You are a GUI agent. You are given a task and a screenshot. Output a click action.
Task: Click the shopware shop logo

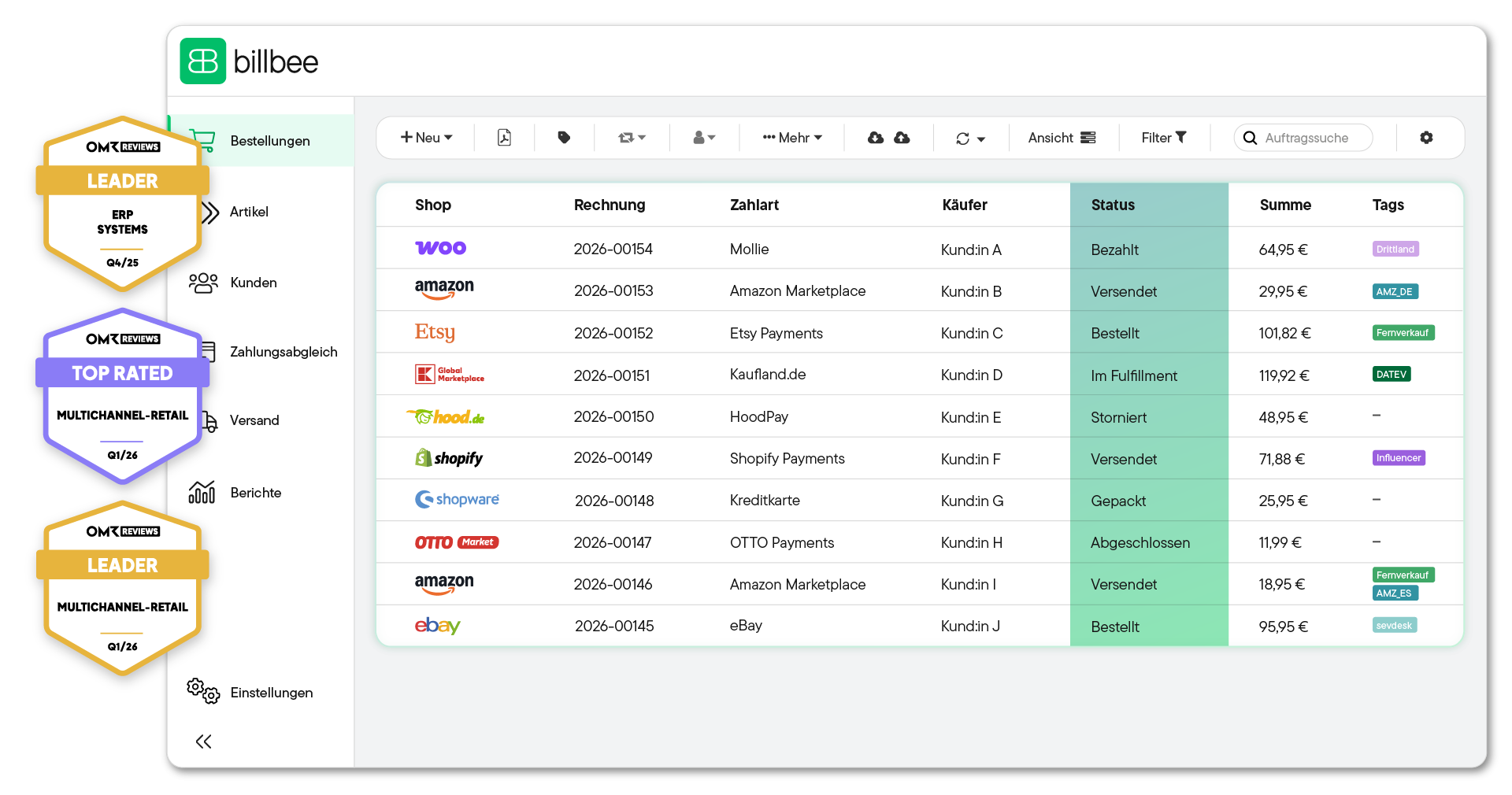tap(457, 499)
